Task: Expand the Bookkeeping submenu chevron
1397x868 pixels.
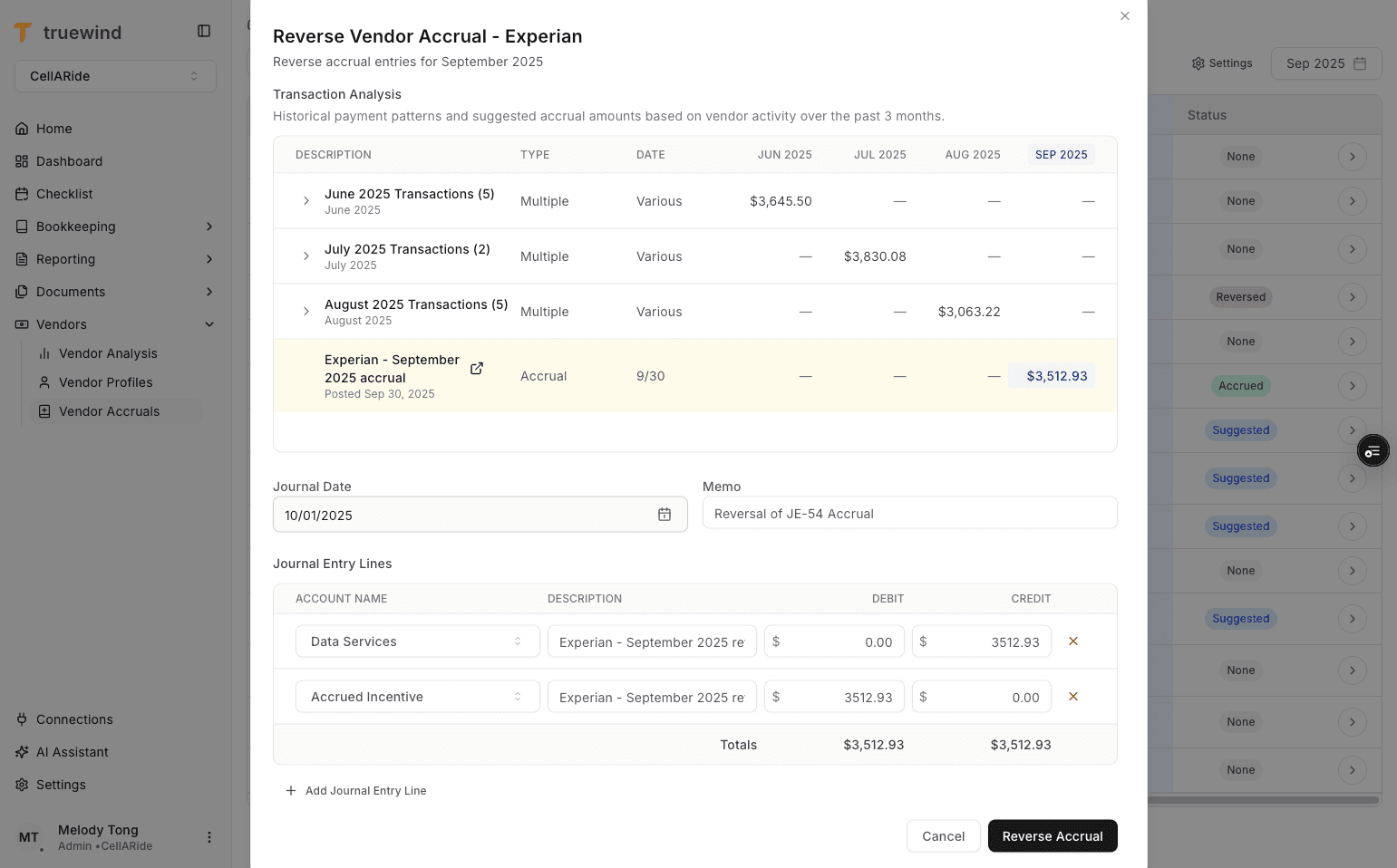Action: coord(209,227)
